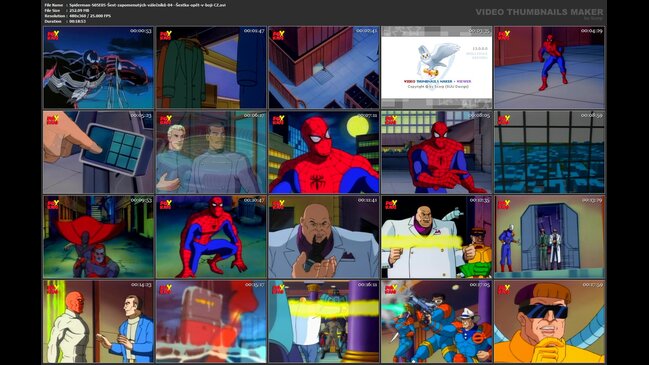This screenshot has width=649, height=365.
Task: Select the red caped figure thumbnail
Action: click(x=99, y=237)
